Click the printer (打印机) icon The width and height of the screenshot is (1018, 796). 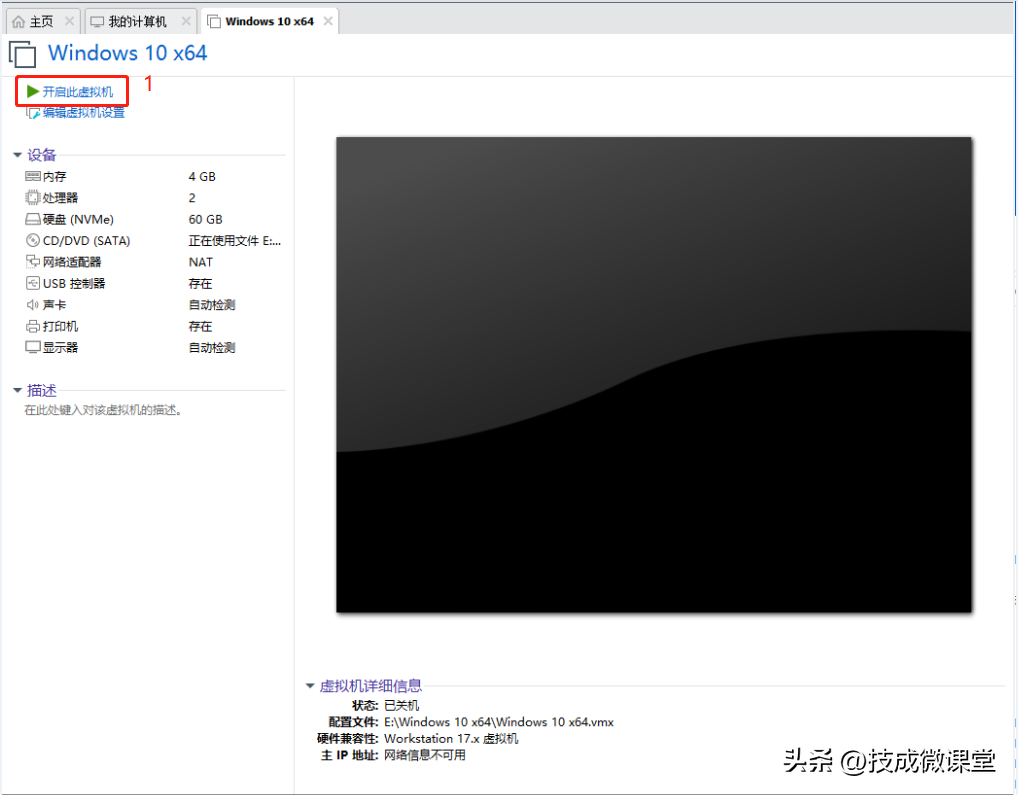32,327
